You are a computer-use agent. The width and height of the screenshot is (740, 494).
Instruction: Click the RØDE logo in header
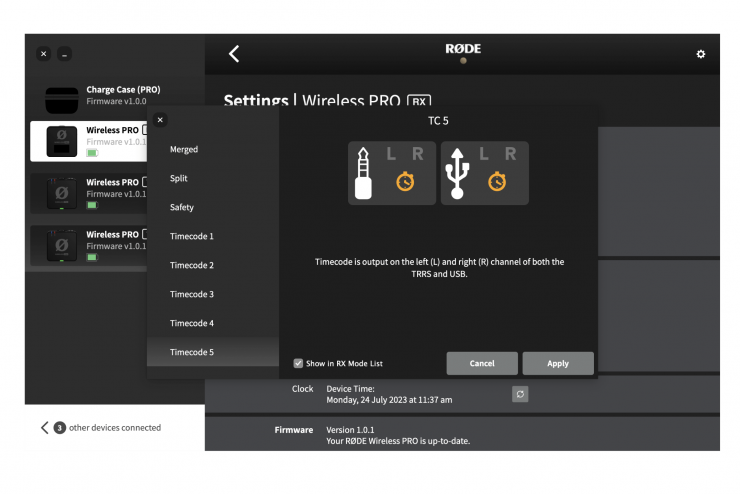[x=462, y=49]
